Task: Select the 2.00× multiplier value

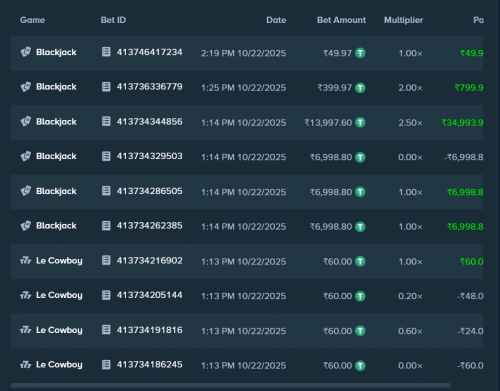Action: click(410, 88)
